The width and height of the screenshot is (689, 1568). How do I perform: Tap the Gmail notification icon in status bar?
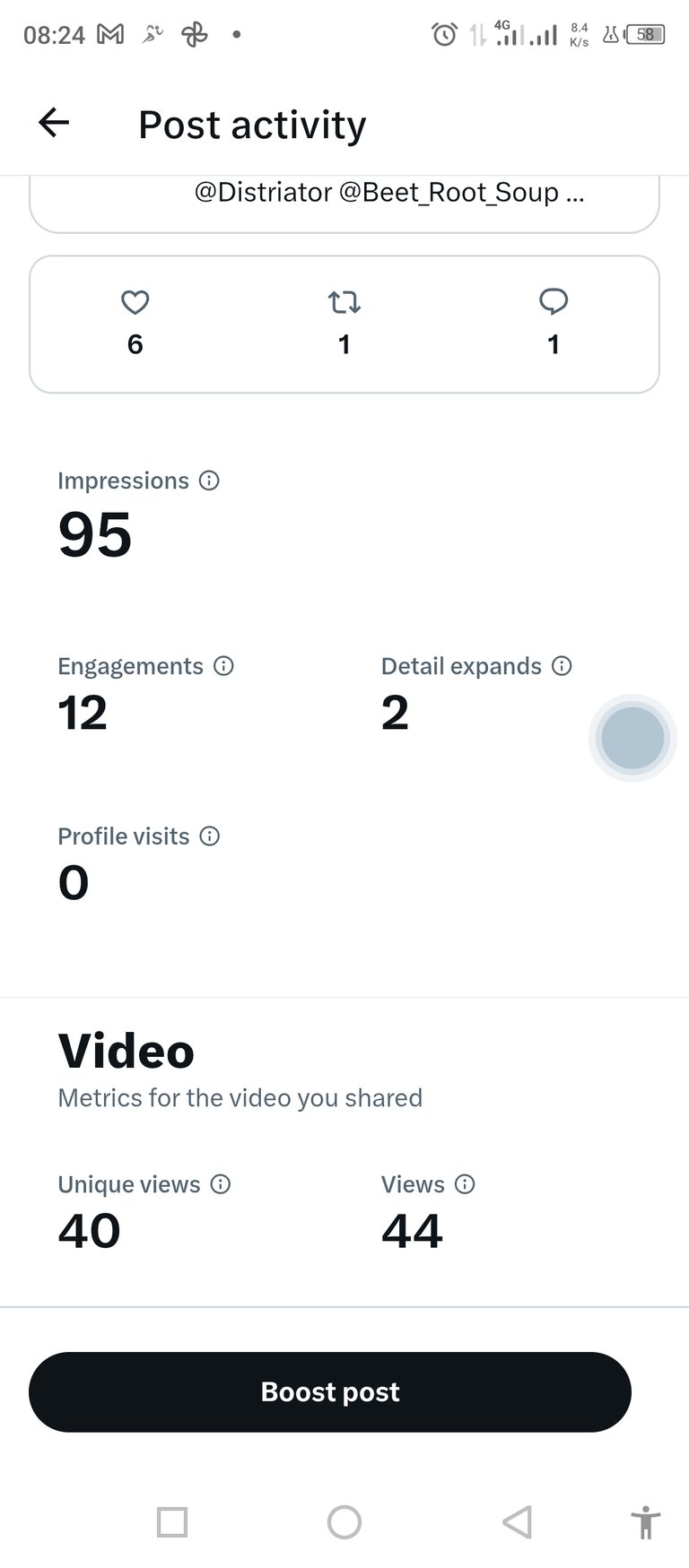click(x=109, y=35)
